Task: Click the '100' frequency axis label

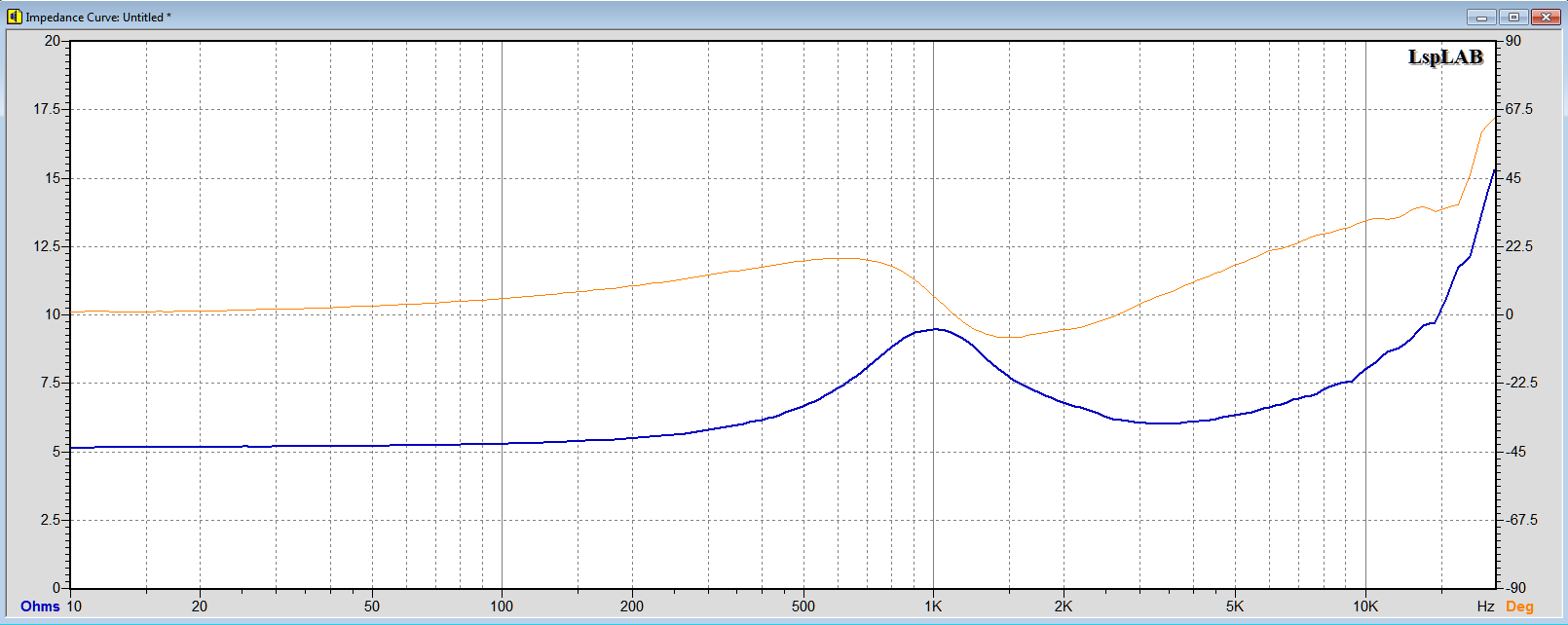Action: tap(502, 607)
